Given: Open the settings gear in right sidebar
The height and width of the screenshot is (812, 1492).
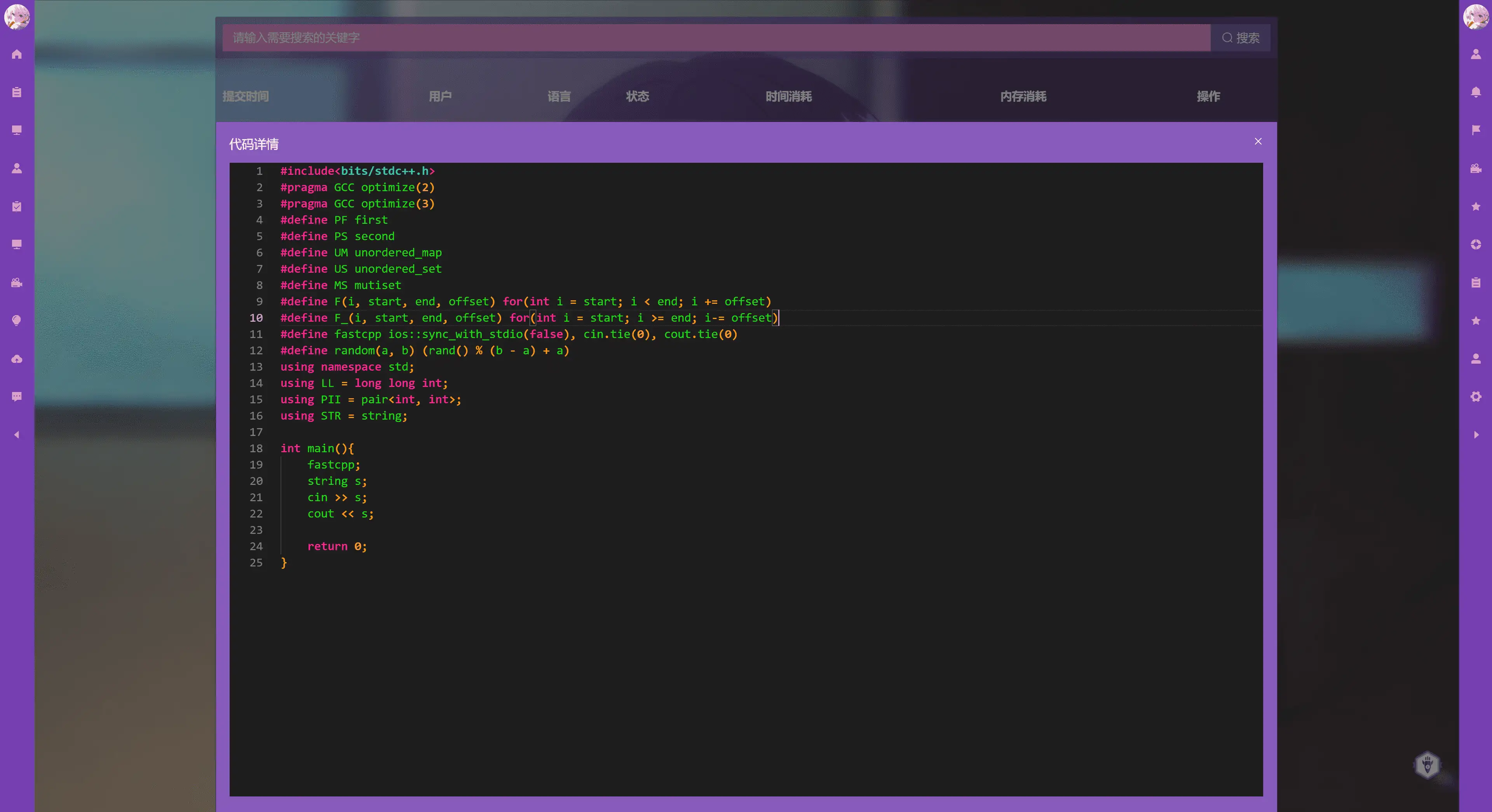Looking at the screenshot, I should click(1475, 397).
